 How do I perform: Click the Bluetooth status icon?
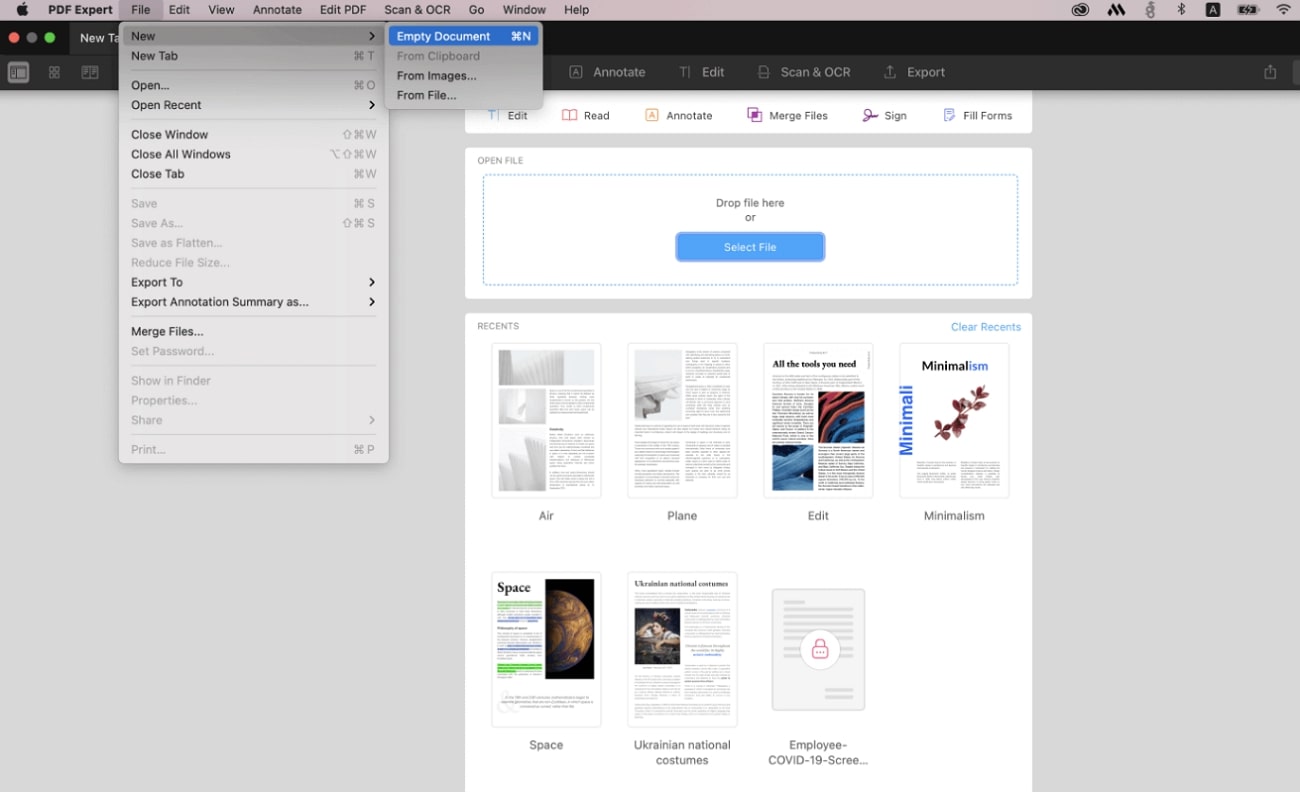click(1181, 10)
